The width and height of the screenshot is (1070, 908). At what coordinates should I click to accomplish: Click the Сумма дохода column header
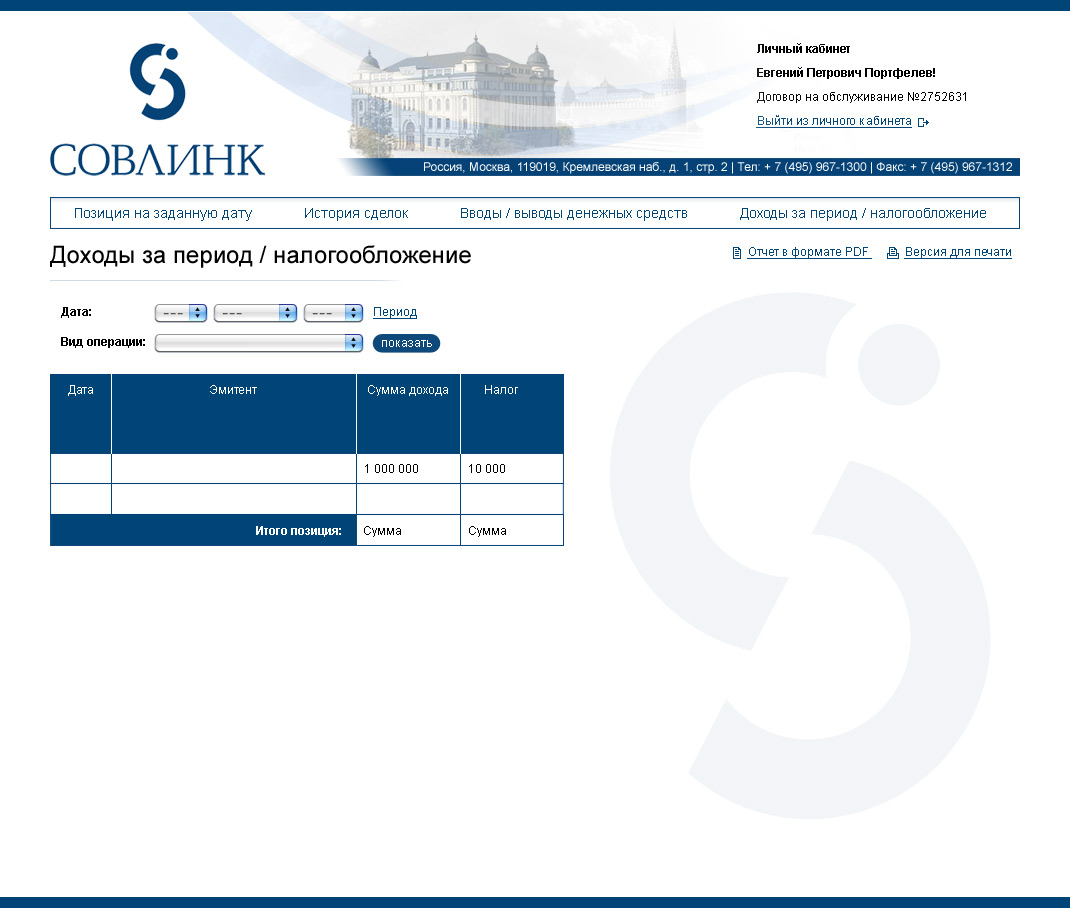click(408, 390)
